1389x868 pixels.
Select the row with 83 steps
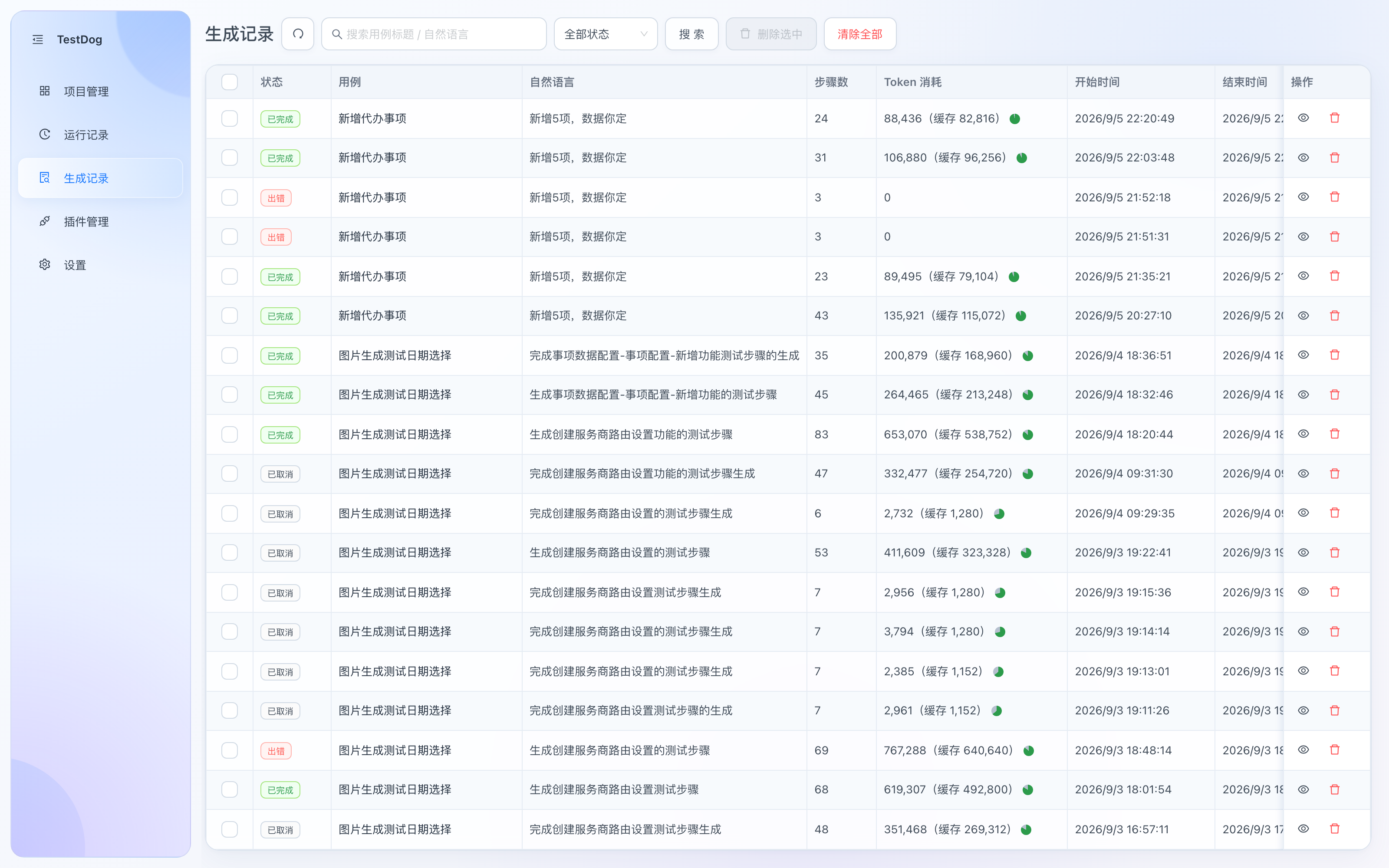(x=230, y=434)
